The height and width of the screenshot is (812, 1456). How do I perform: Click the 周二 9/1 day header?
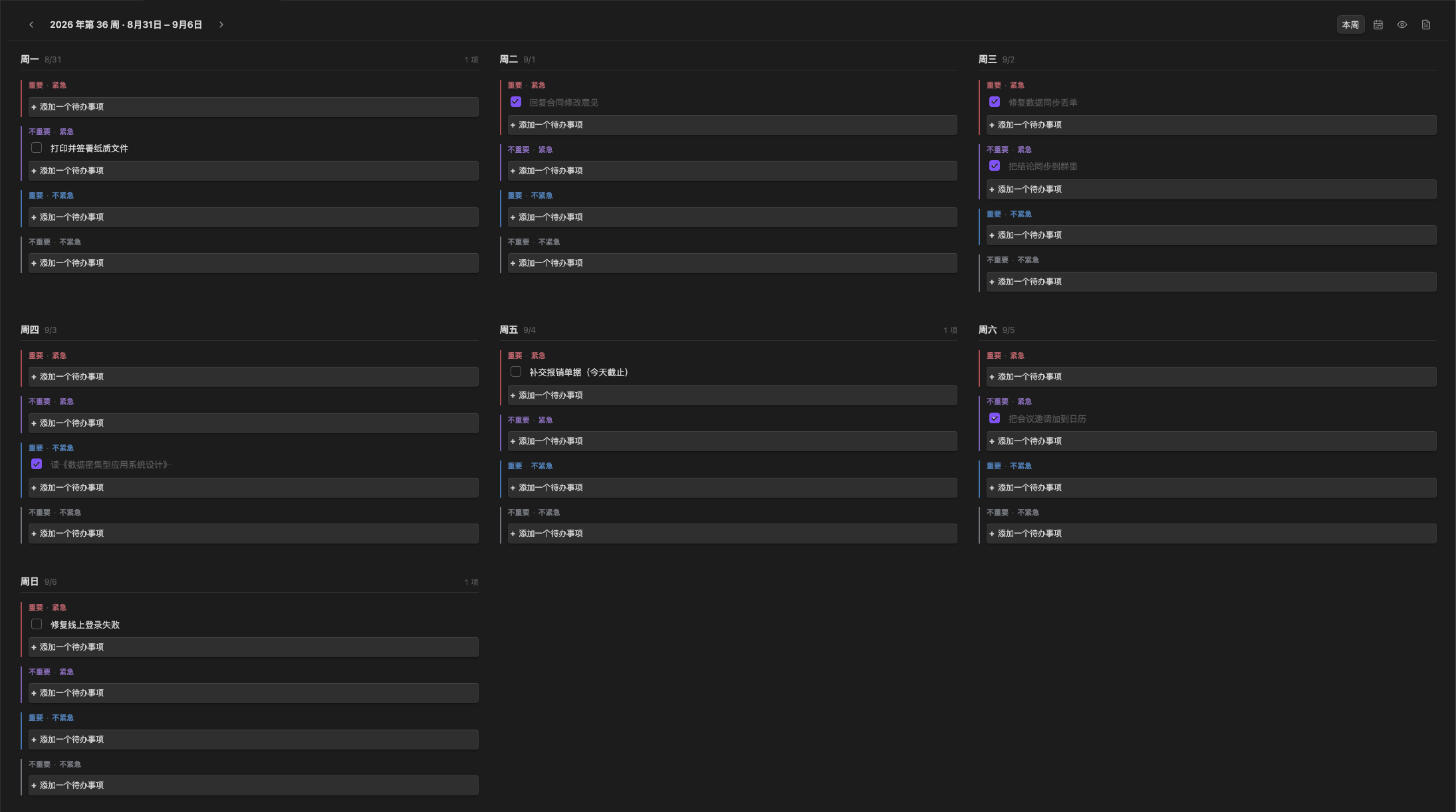pyautogui.click(x=517, y=59)
